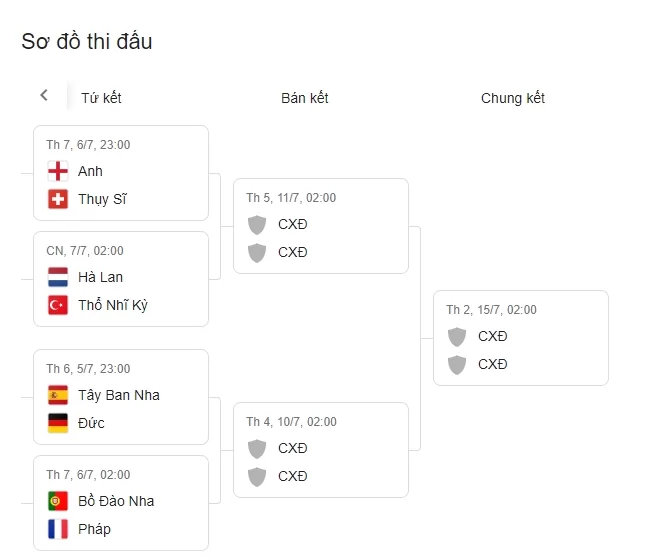The image size is (663, 556).
Task: Open the semifinal on Th 4, 10/7
Action: 320,449
